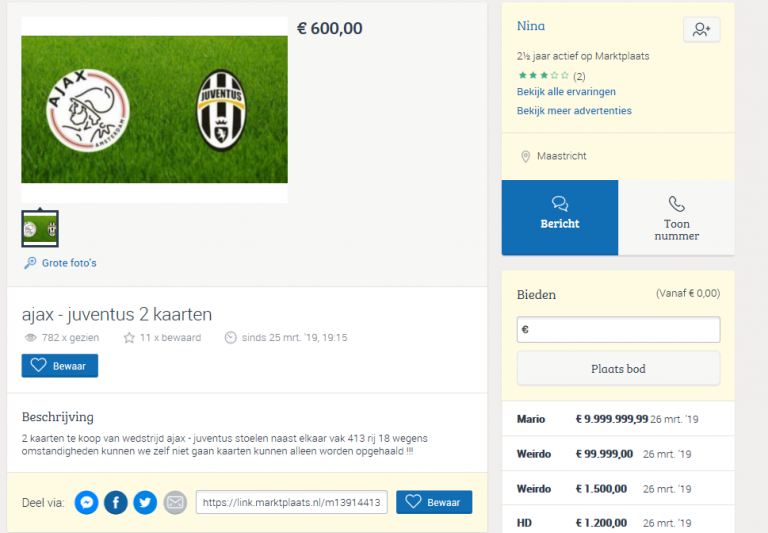Open Bekijk meer advertenties link
This screenshot has height=533, width=768.
[574, 111]
